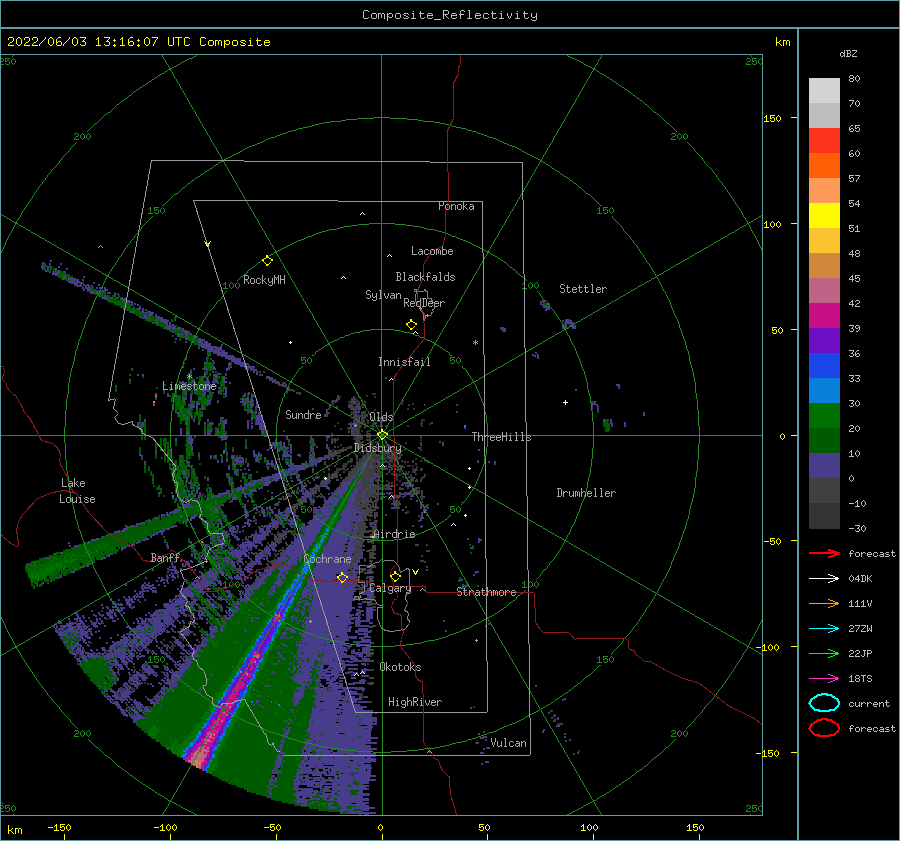Click the asterisk marker west of Stettler
Image resolution: width=900 pixels, height=841 pixels.
(x=475, y=343)
